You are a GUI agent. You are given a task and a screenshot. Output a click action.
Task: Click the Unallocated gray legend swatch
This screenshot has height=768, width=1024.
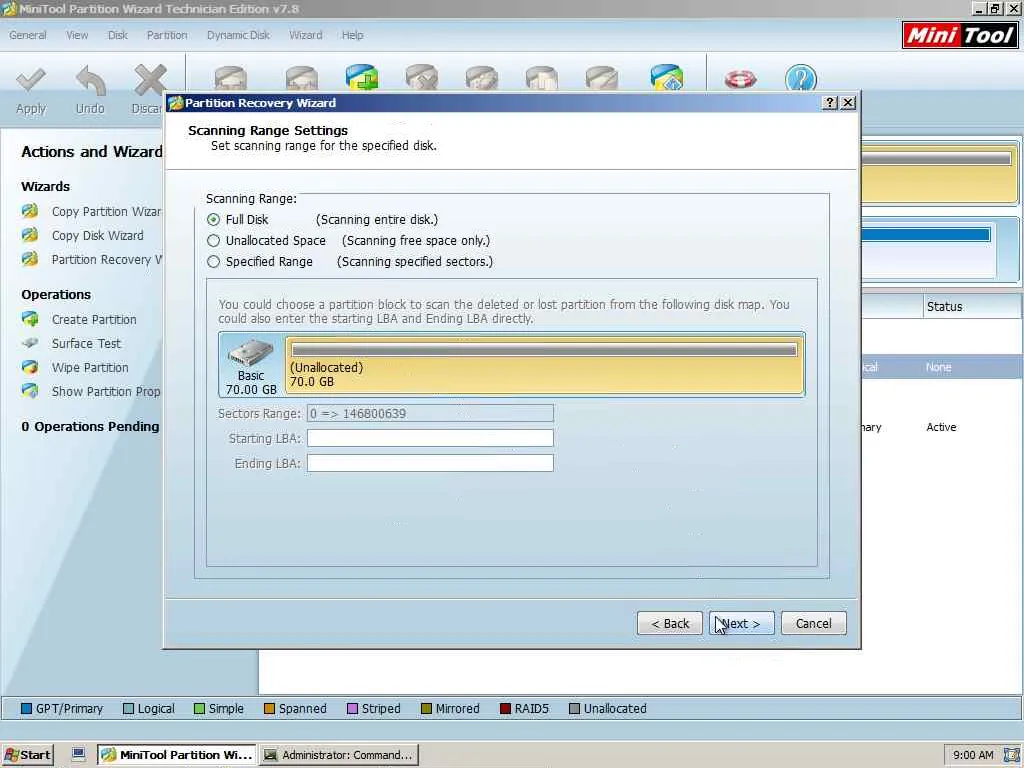point(575,709)
